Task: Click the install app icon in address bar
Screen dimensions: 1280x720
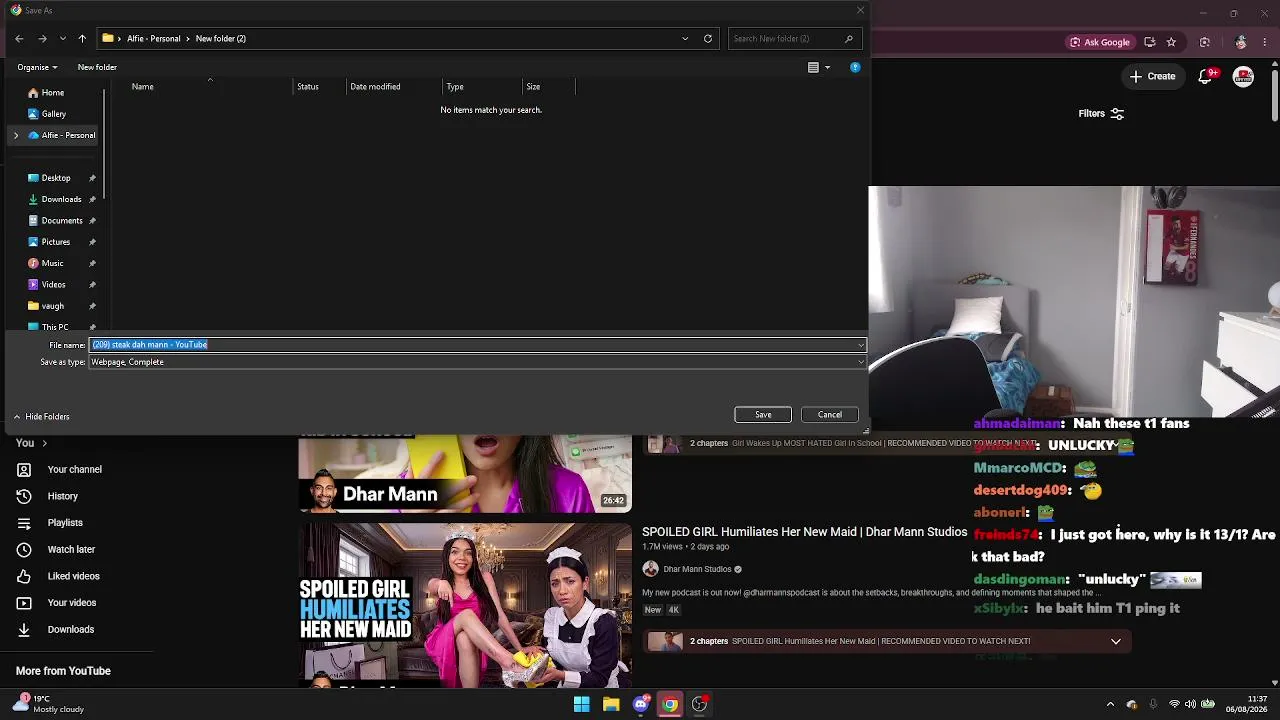Action: [1150, 42]
